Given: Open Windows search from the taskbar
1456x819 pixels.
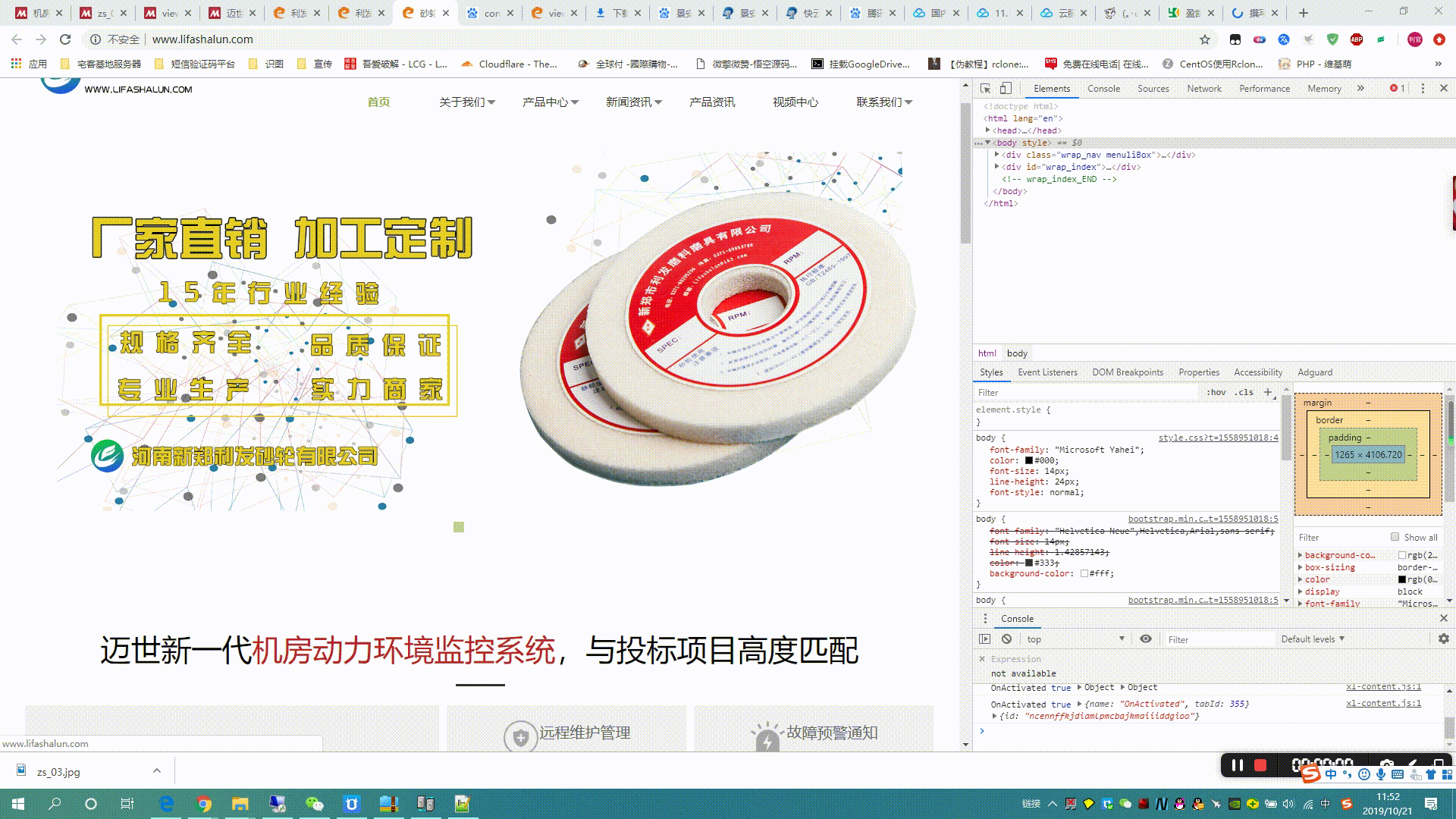Looking at the screenshot, I should point(55,804).
